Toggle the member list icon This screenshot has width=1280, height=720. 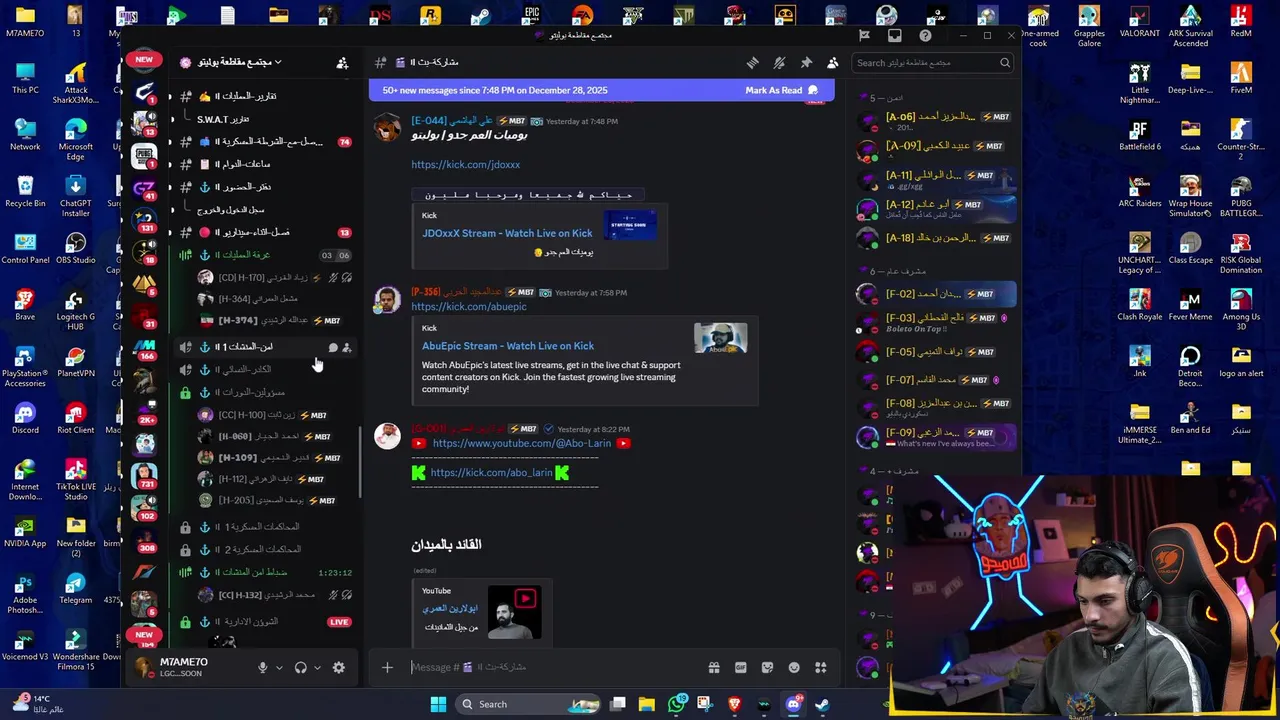point(832,62)
